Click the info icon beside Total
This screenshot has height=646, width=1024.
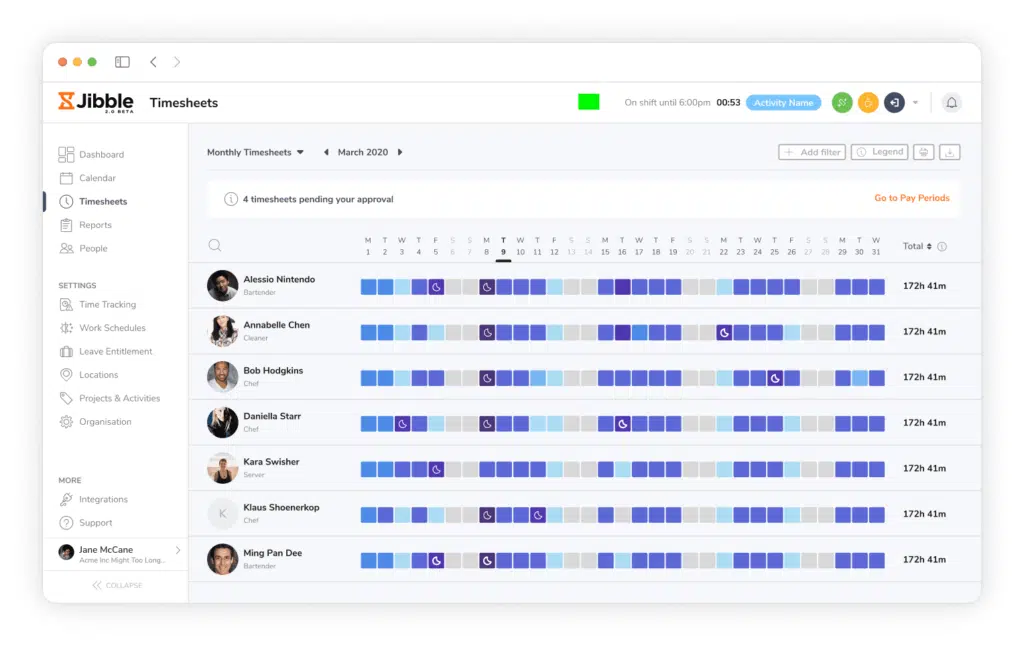942,246
